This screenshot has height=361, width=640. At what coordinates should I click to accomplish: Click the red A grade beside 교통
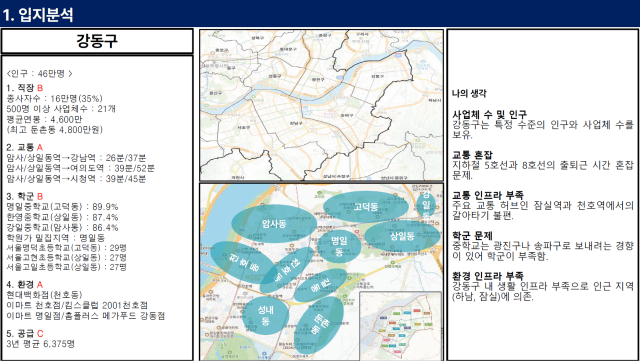tap(40, 147)
